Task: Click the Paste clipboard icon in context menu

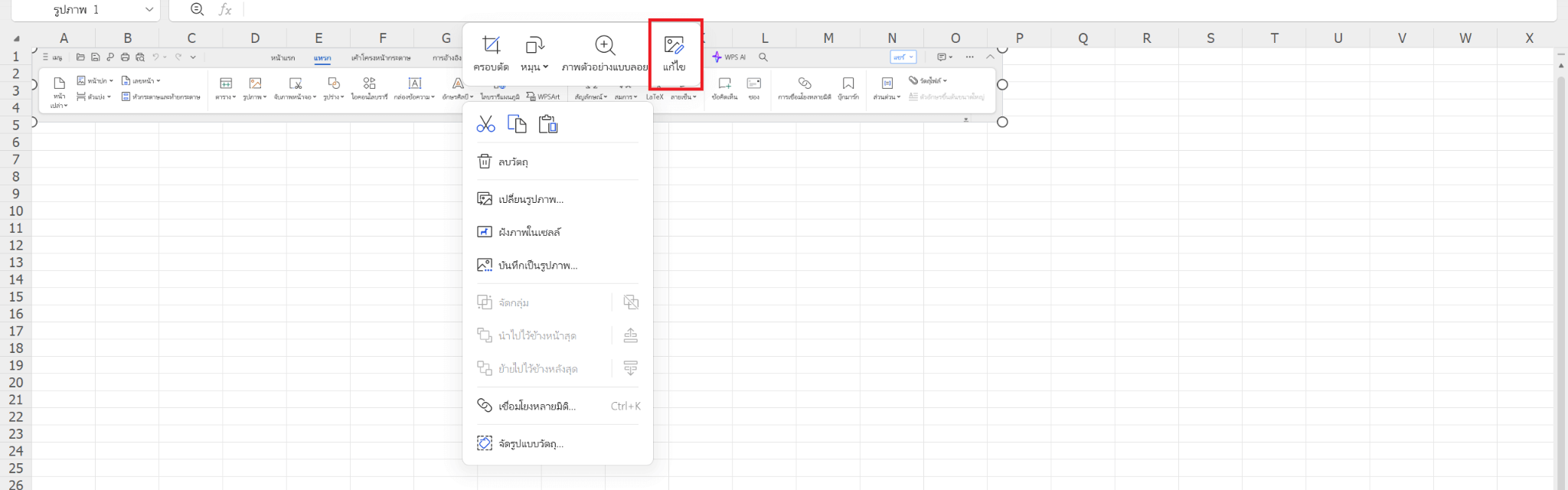Action: click(x=548, y=124)
